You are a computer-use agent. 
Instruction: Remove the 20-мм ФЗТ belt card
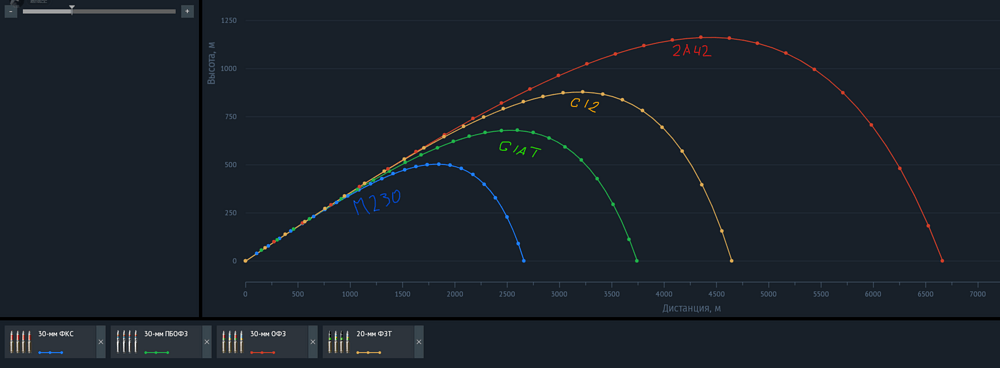[419, 342]
